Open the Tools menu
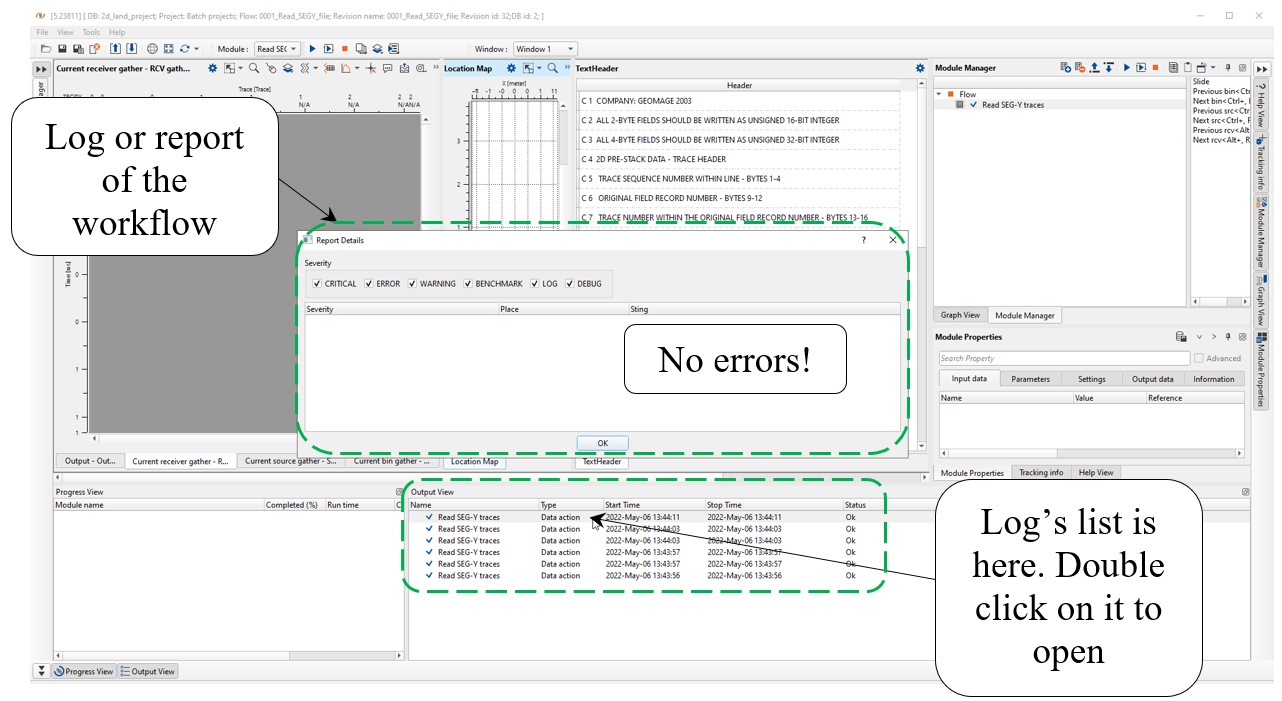The image size is (1282, 701). click(91, 32)
